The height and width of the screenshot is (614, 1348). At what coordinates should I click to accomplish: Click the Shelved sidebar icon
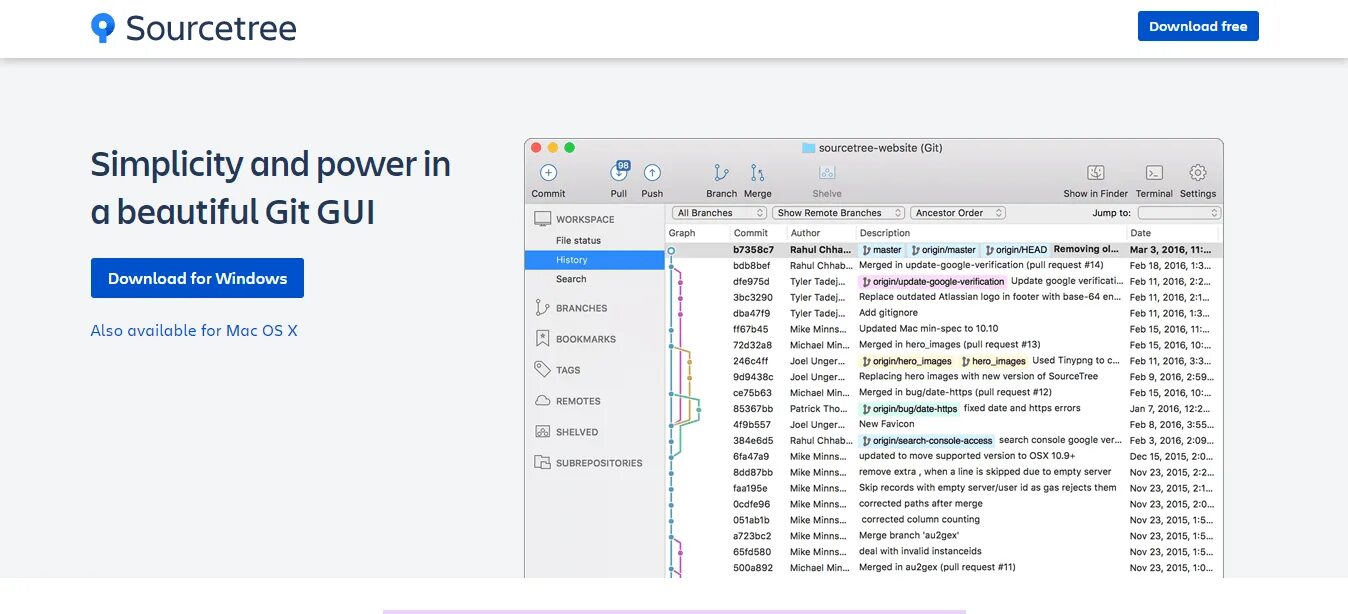pos(542,432)
